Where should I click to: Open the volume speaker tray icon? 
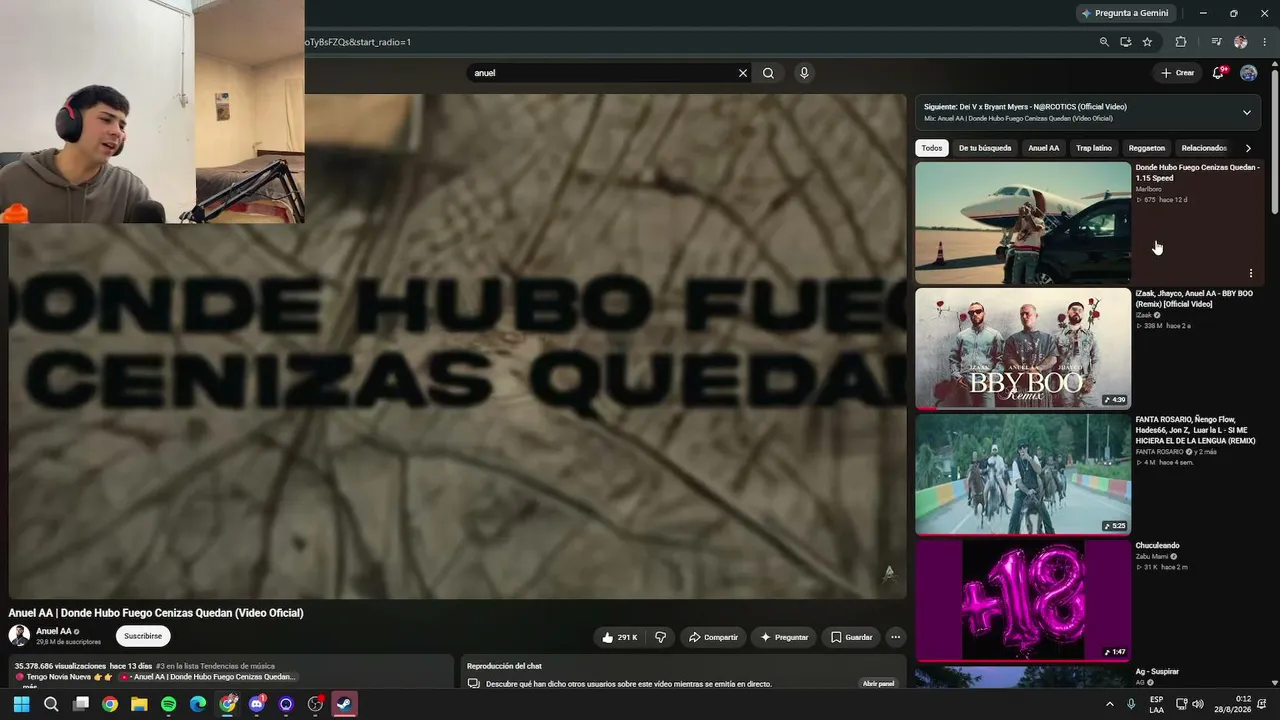coord(1198,704)
